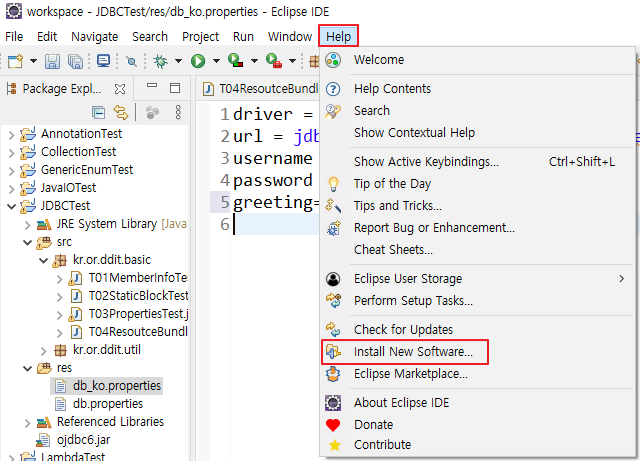
Task: Collapse the src folder
Action: pos(27,243)
